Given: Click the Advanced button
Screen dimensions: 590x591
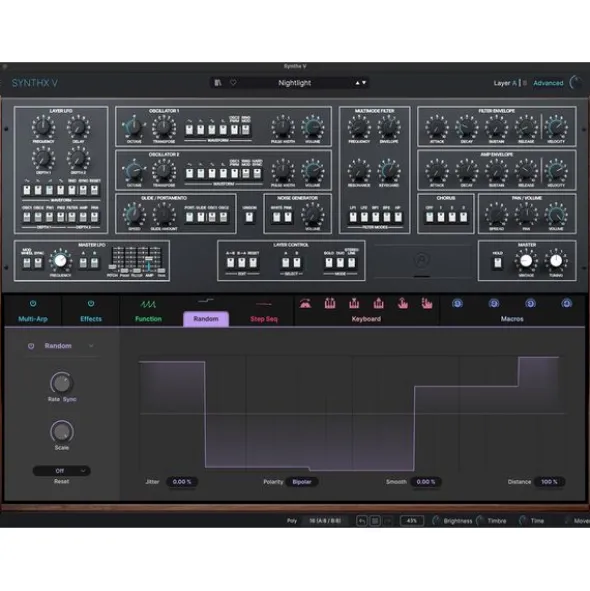Looking at the screenshot, I should point(548,83).
